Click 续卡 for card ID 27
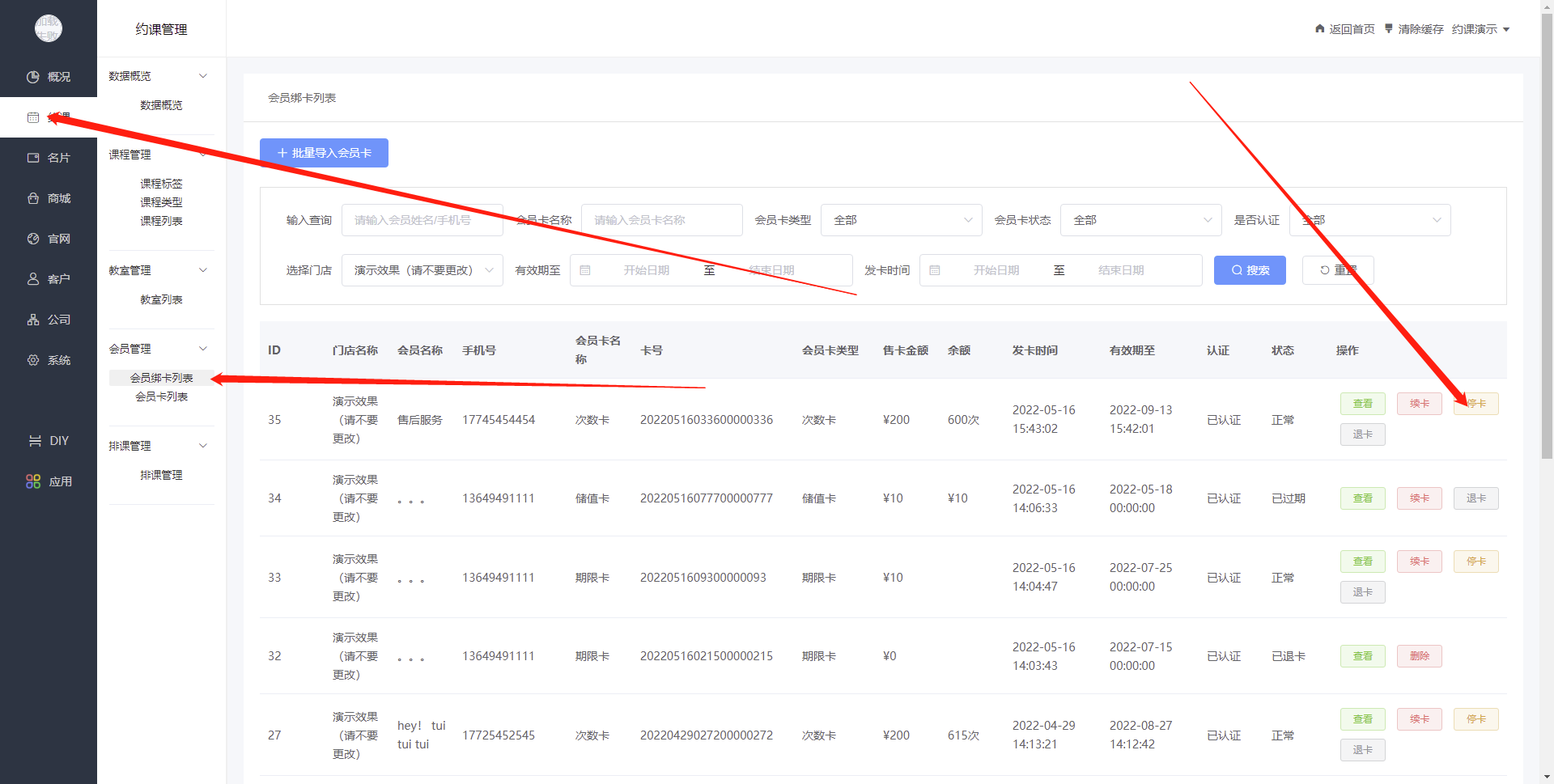1554x784 pixels. (1420, 719)
